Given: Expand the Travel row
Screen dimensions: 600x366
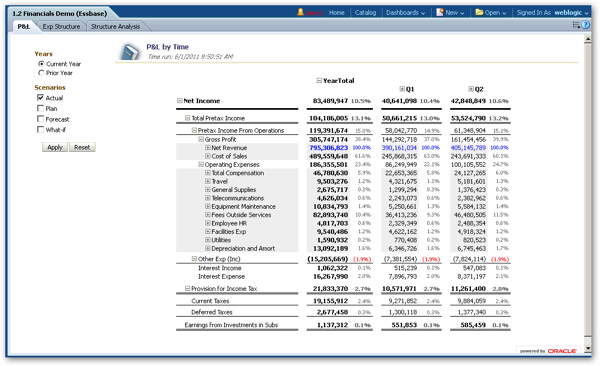Looking at the screenshot, I should pos(207,181).
